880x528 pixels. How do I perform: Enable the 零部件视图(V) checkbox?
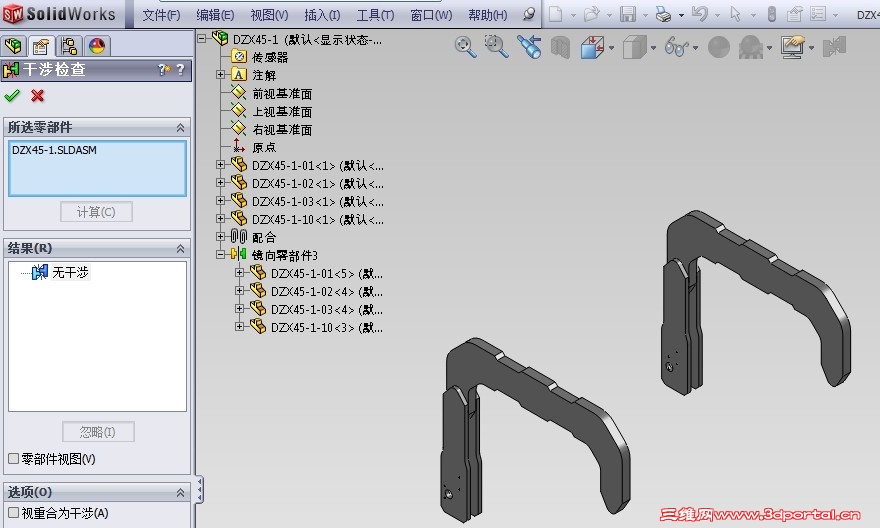(13, 458)
